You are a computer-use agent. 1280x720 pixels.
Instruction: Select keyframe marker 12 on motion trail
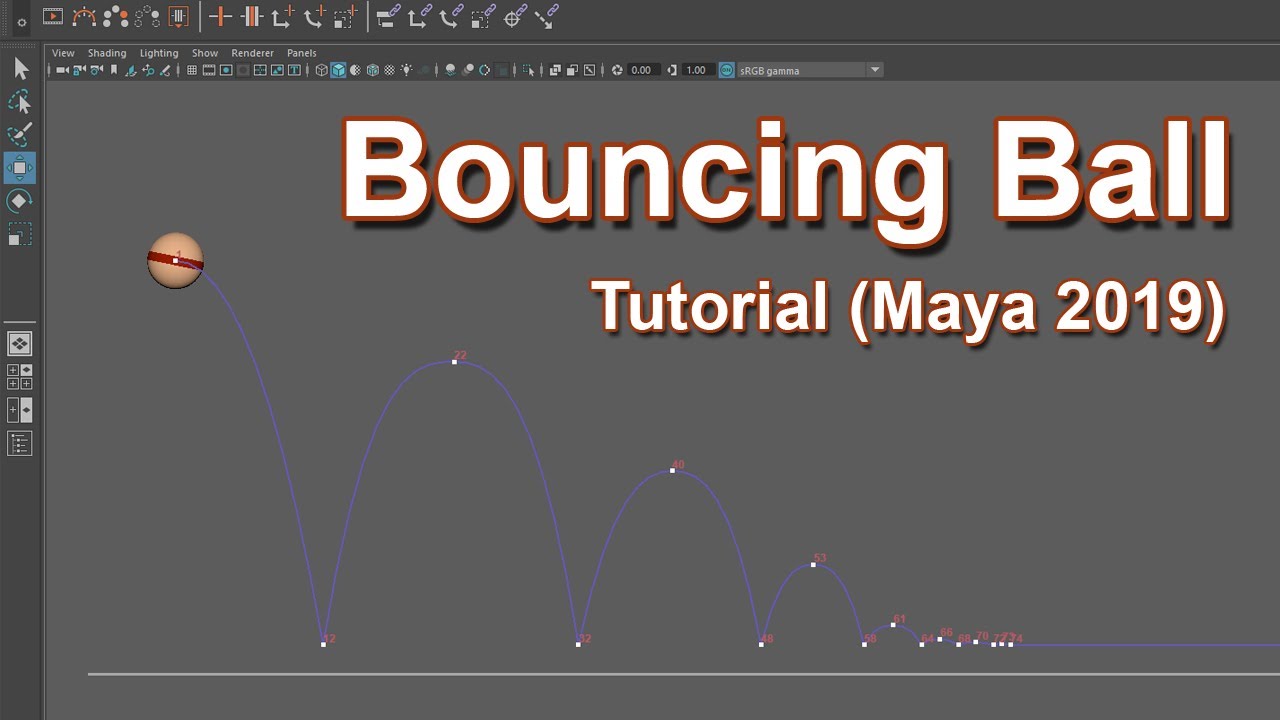324,645
